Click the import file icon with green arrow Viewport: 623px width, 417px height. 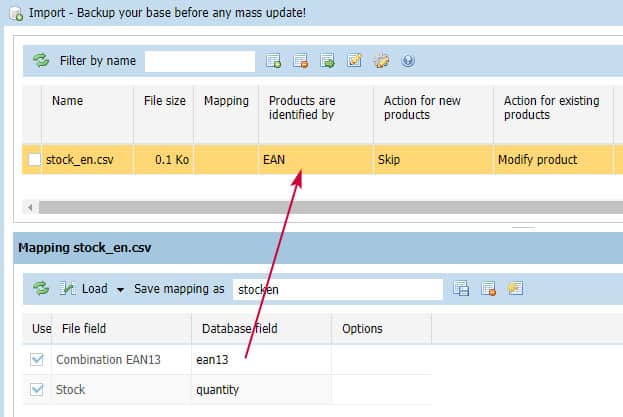point(327,61)
